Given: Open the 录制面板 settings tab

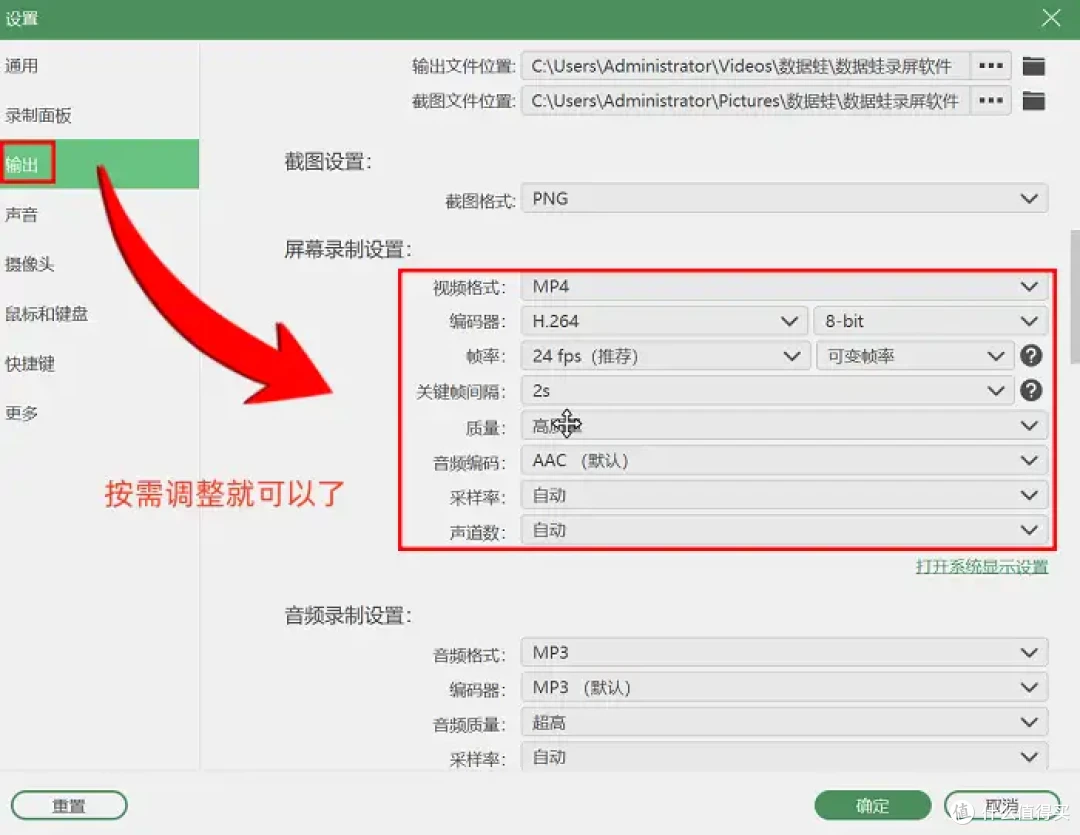Looking at the screenshot, I should (99, 115).
